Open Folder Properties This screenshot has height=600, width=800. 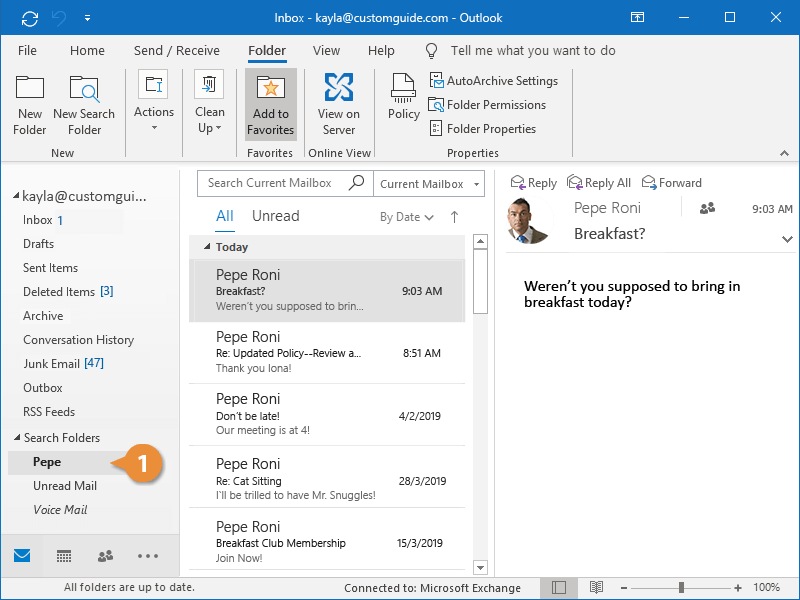tap(483, 129)
